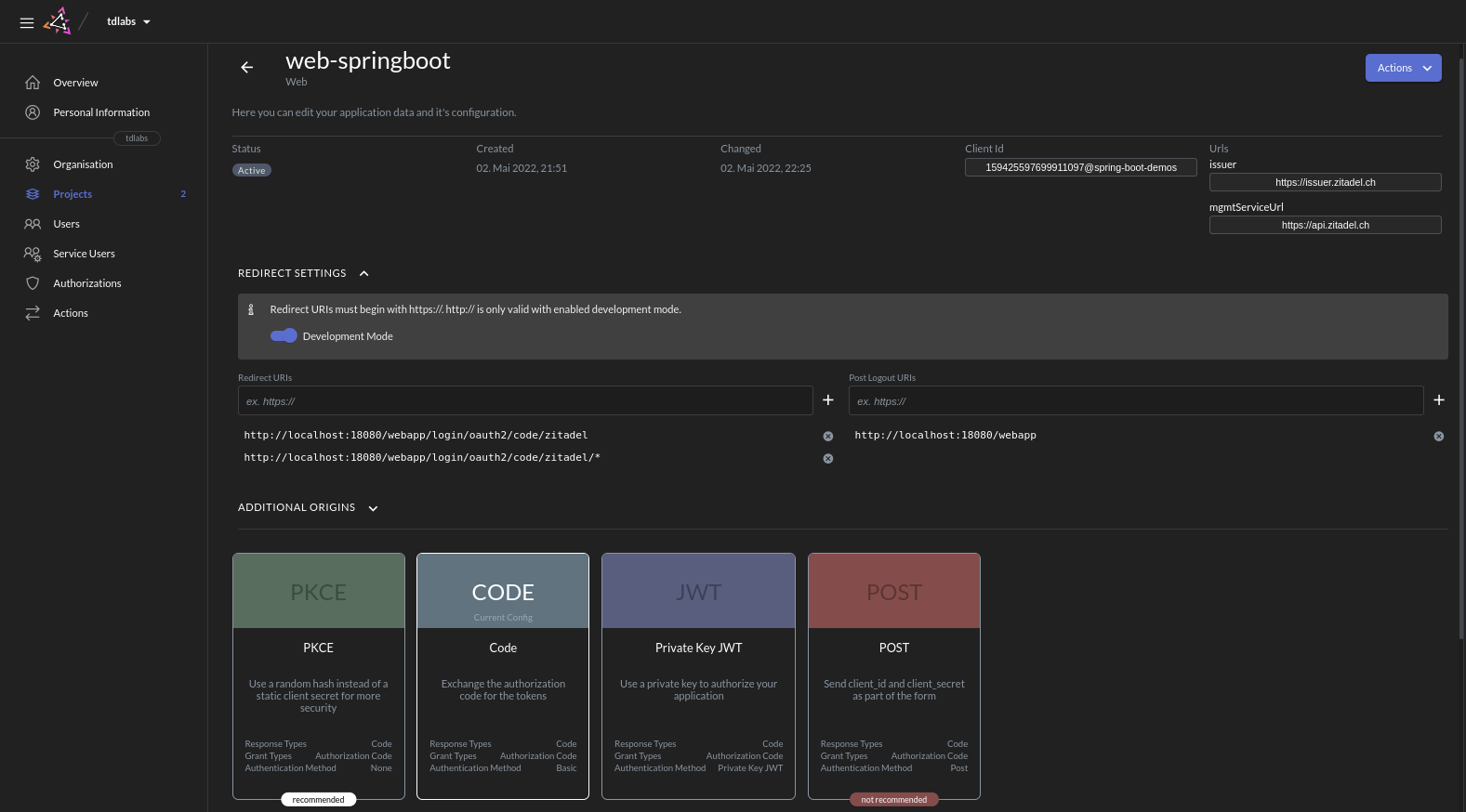
Task: Click the not recommended label under POST
Action: (x=894, y=800)
